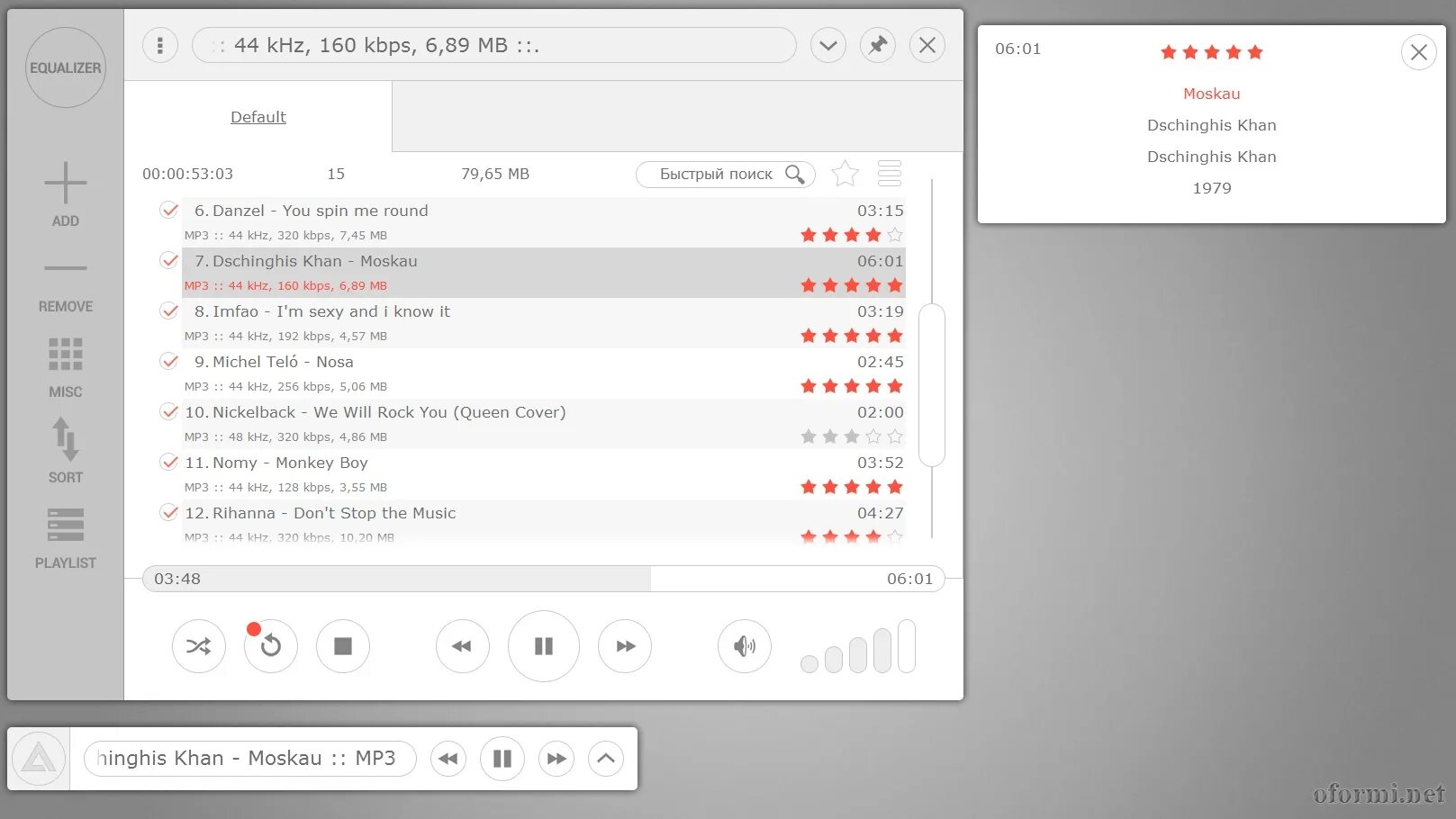This screenshot has height=819, width=1456.
Task: Uncheck track 6 Danzel checkbox
Action: pyautogui.click(x=169, y=210)
